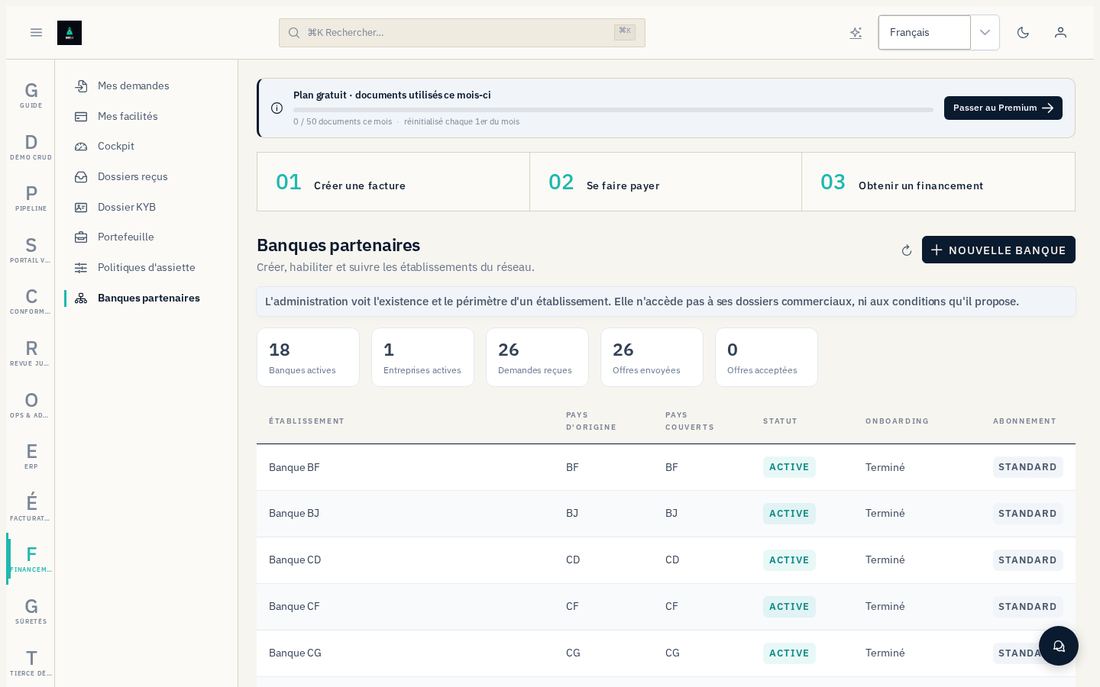Viewport: 1100px width, 687px height.
Task: Open step 01 Créer une facture
Action: click(394, 182)
